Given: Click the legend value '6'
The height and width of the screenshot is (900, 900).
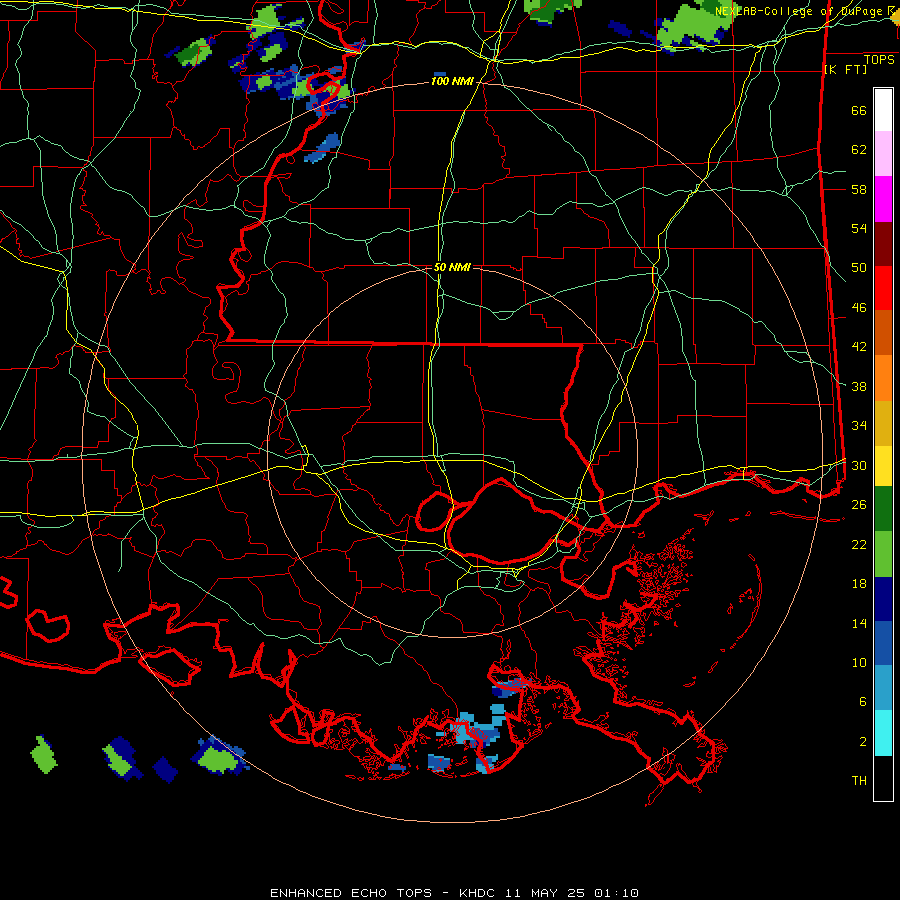Looking at the screenshot, I should click(x=863, y=702).
